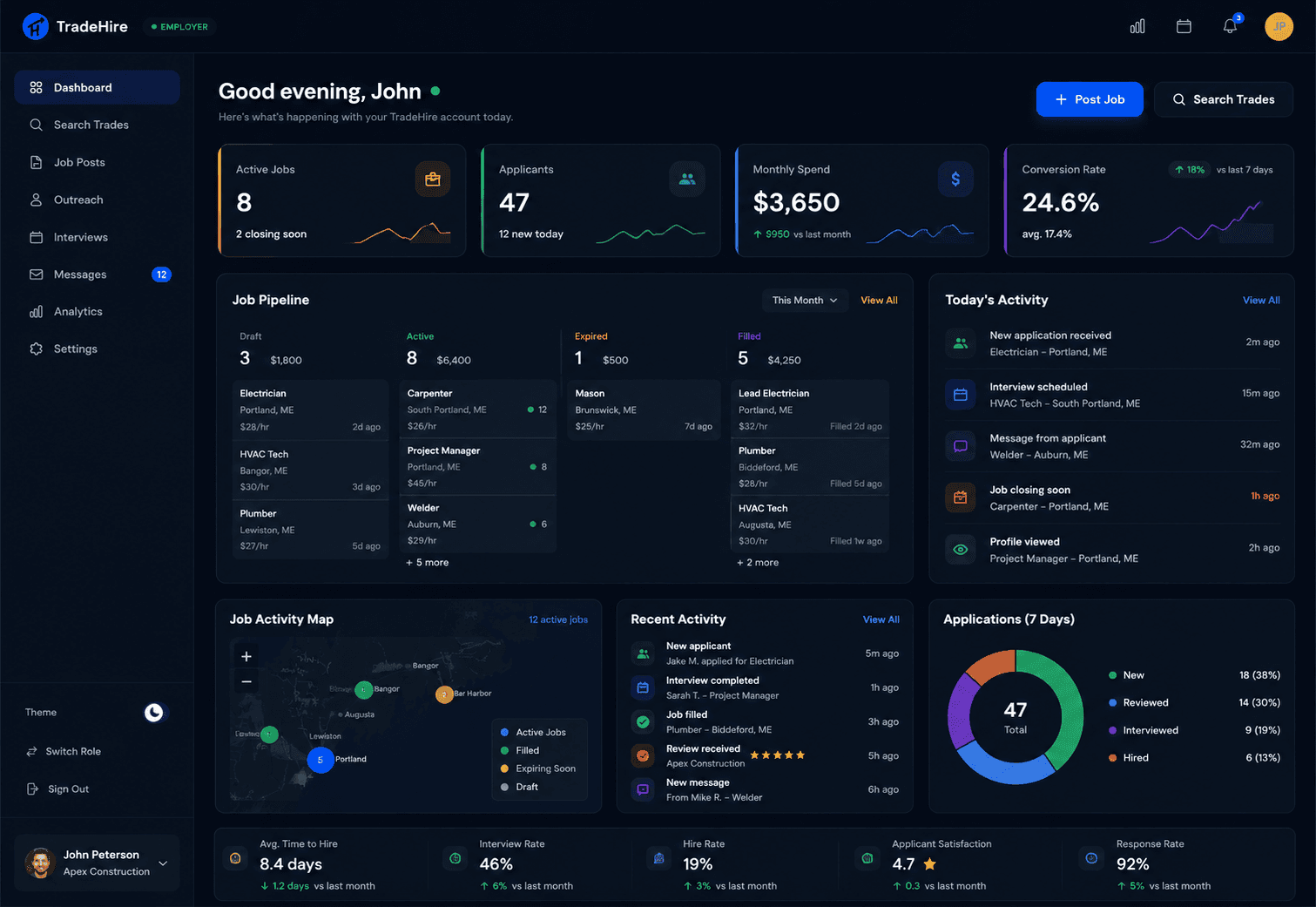Click the Hire Rate stat icon
This screenshot has width=1316, height=907.
[x=659, y=858]
